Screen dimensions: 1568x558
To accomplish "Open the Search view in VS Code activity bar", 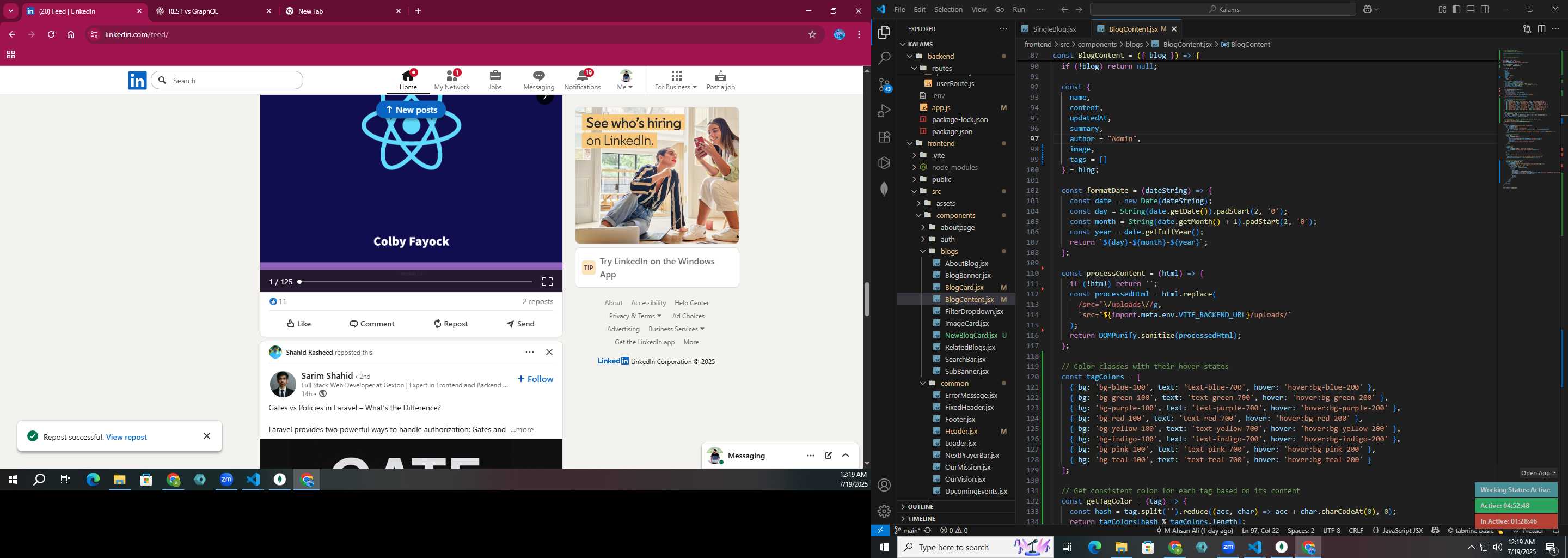I will pos(884,58).
